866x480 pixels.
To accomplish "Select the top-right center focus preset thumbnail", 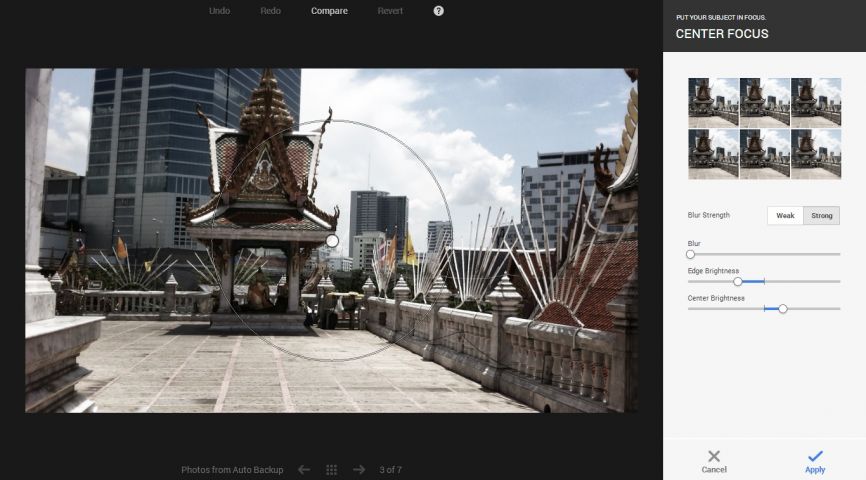I will (816, 102).
